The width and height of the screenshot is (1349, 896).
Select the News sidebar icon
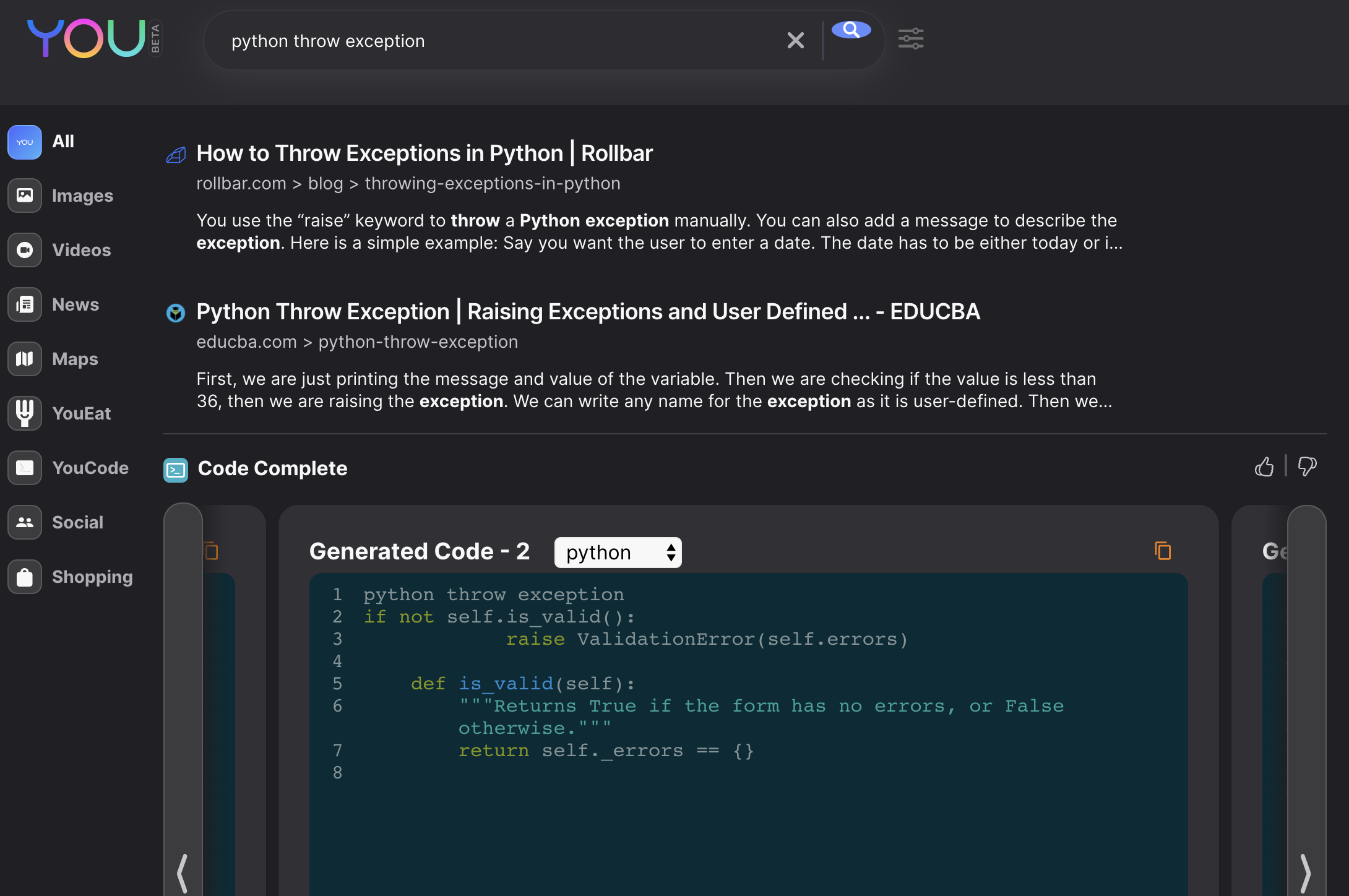pos(25,304)
